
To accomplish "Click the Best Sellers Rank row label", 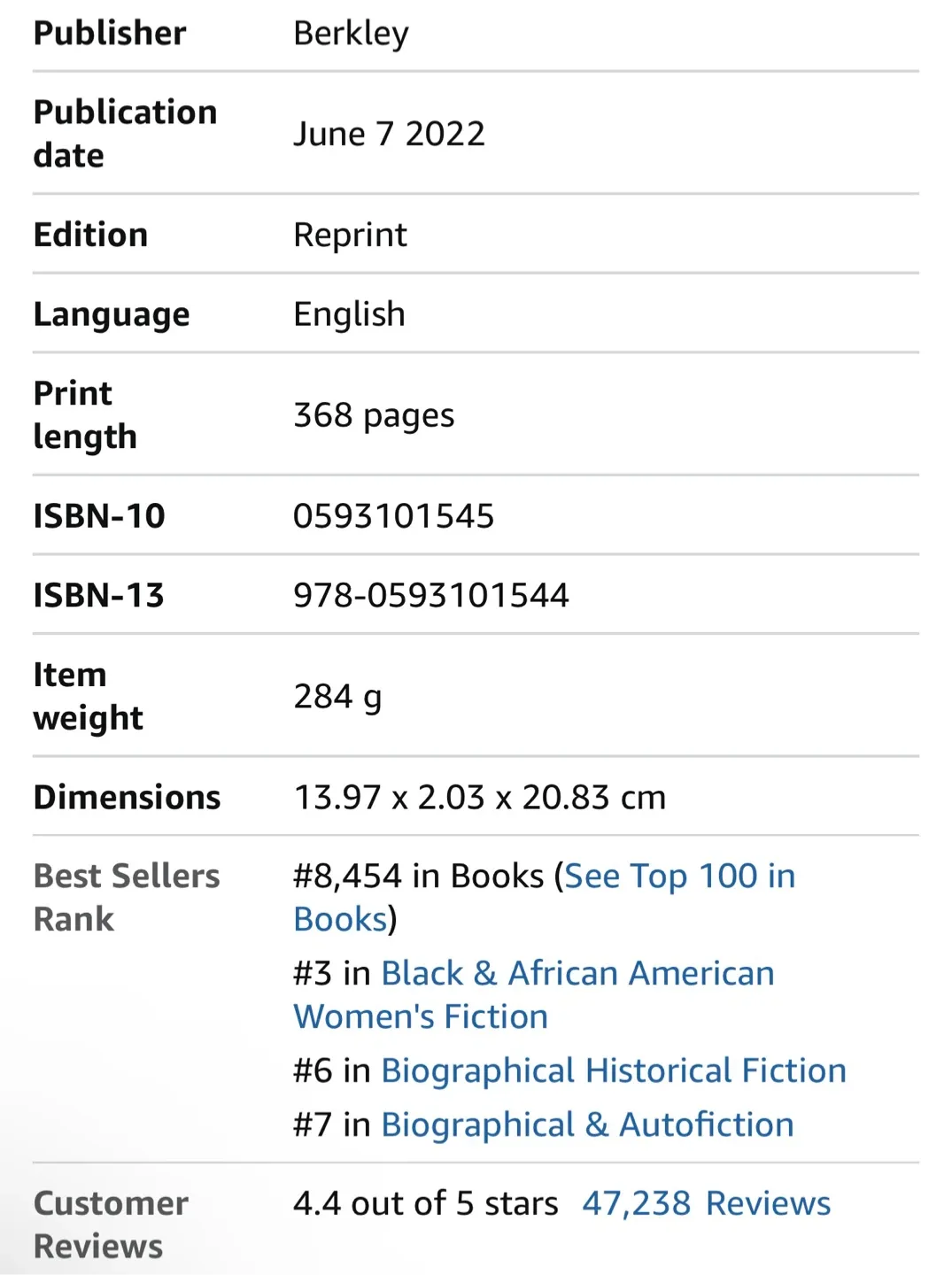I will tap(127, 897).
